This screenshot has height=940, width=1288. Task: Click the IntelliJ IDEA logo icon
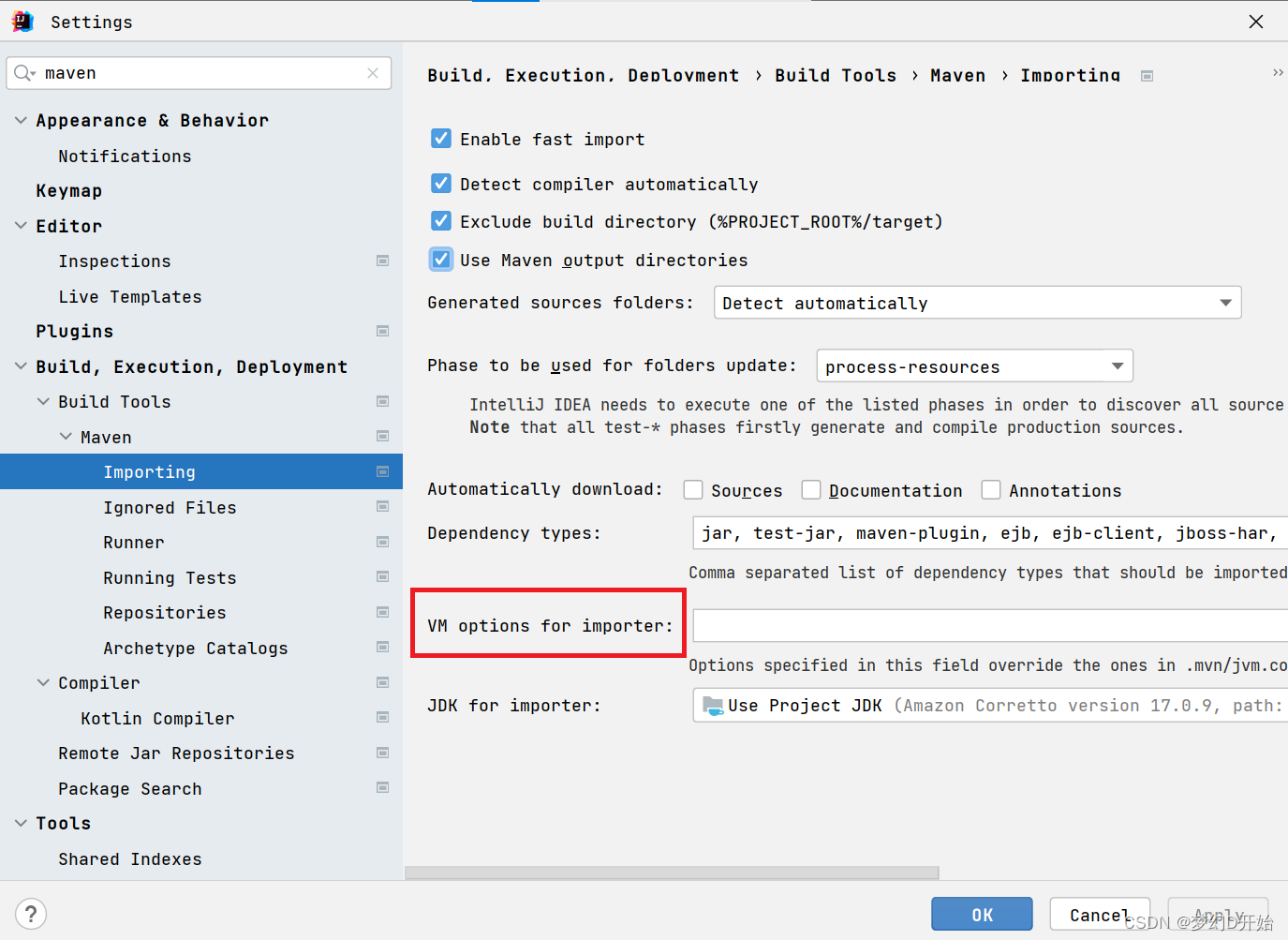tap(22, 22)
